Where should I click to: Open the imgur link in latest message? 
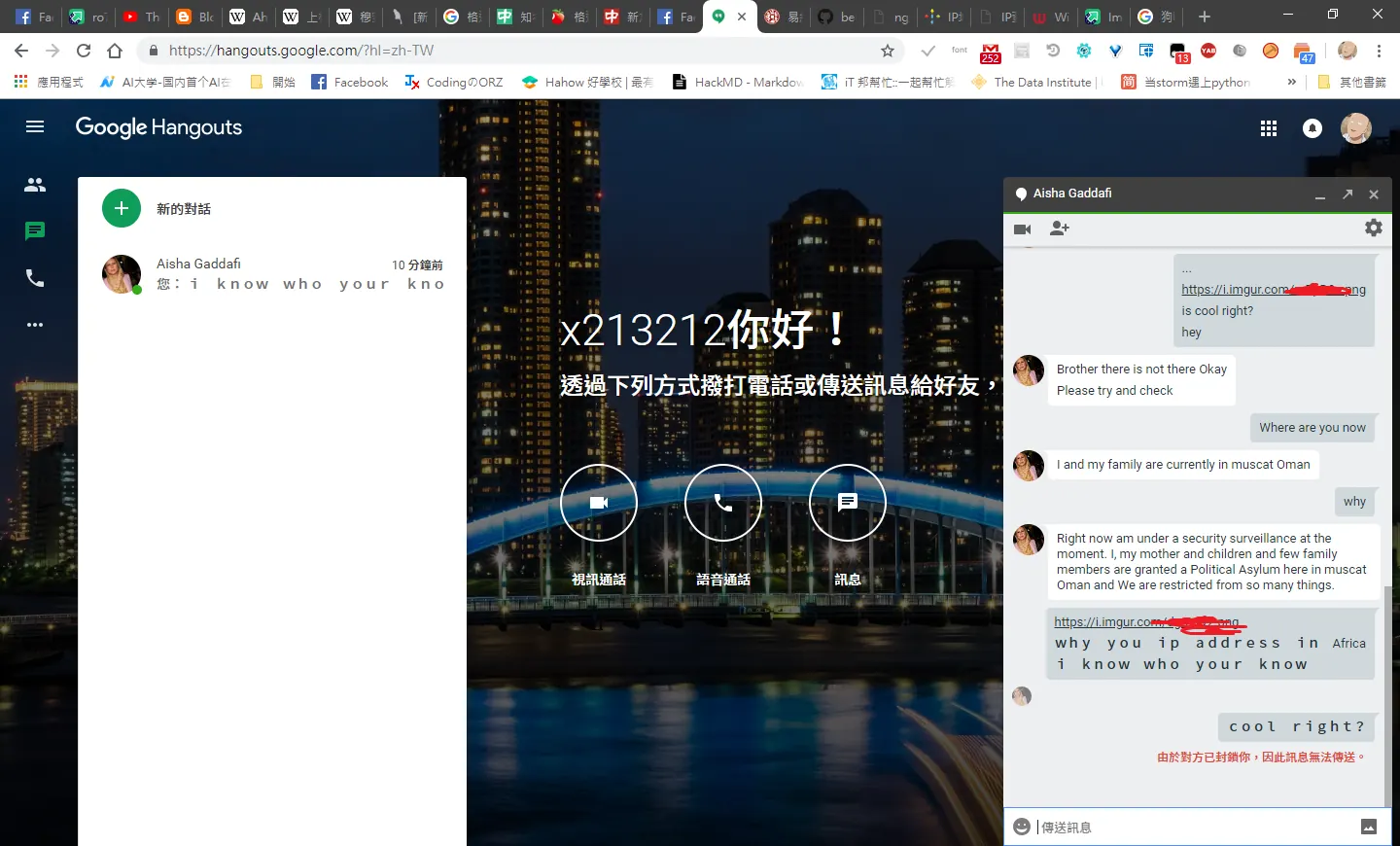coord(1146,622)
